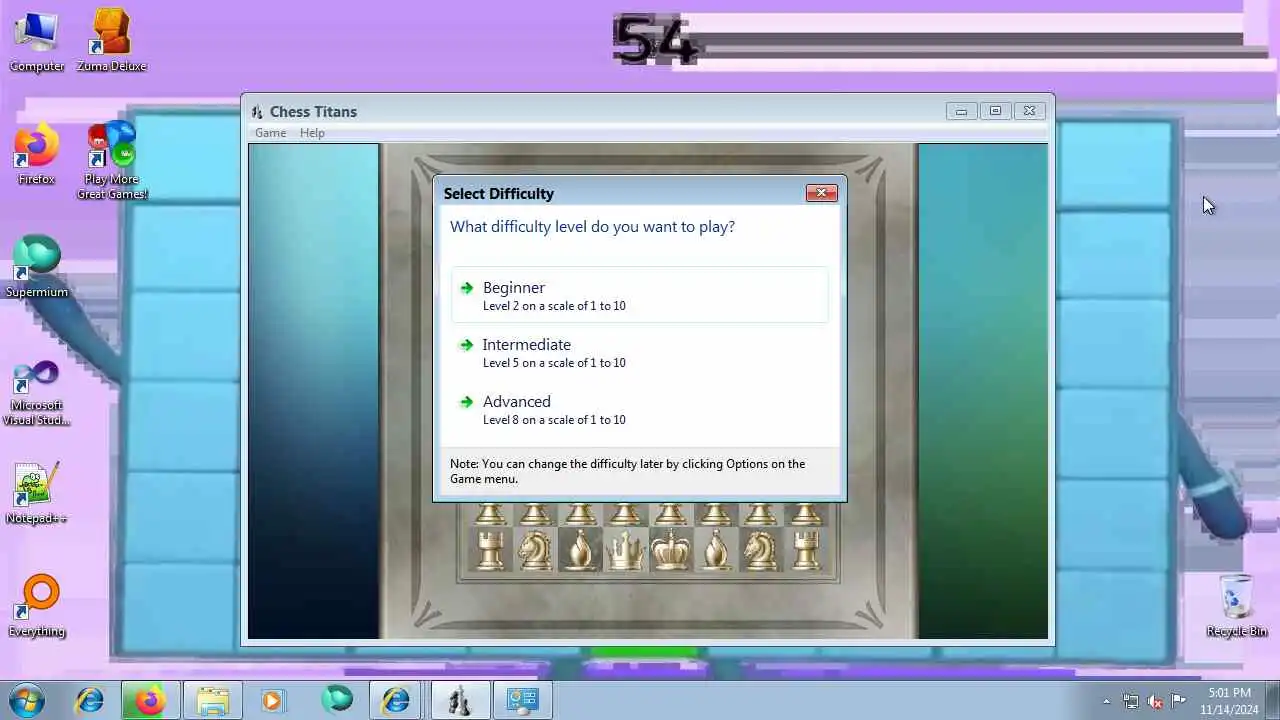
Task: Click 'Level 5 on a scale of 1 to 10'
Action: click(554, 363)
